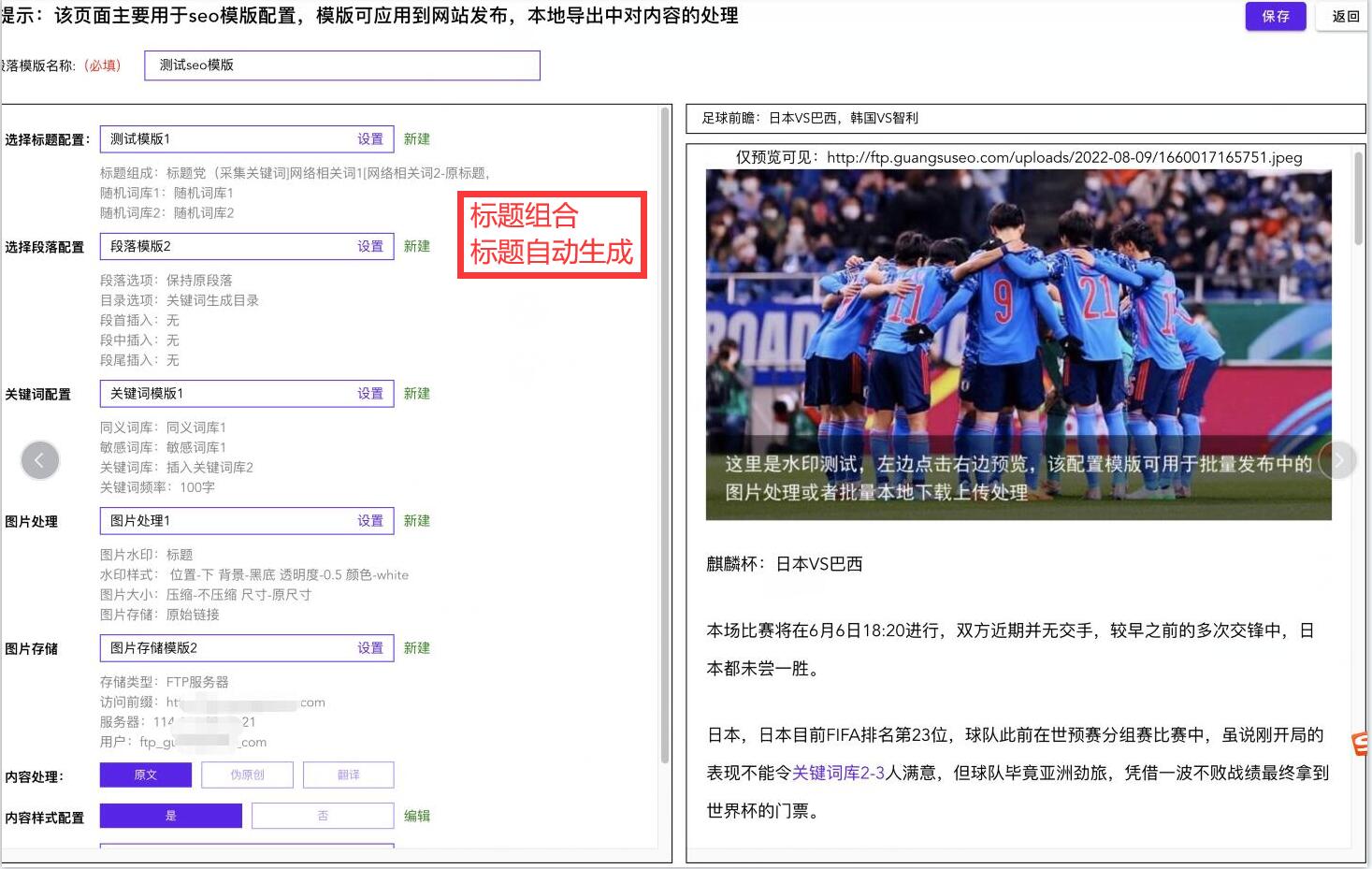Click text 段落选项: 保持原段落
This screenshot has width=1372, height=869.
(166, 281)
